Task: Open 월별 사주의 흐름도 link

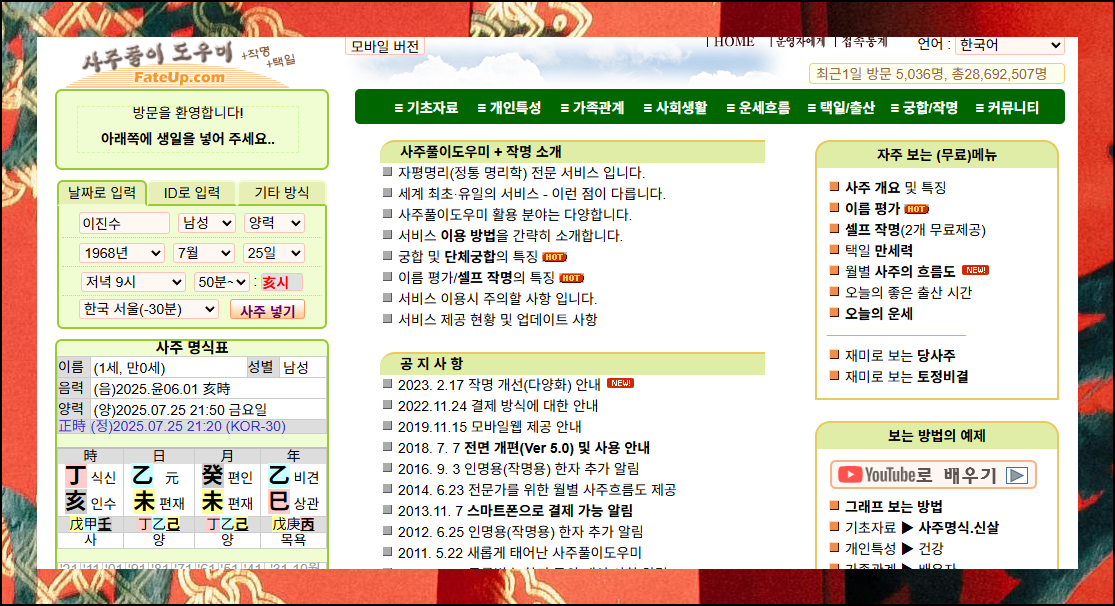Action: (900, 272)
